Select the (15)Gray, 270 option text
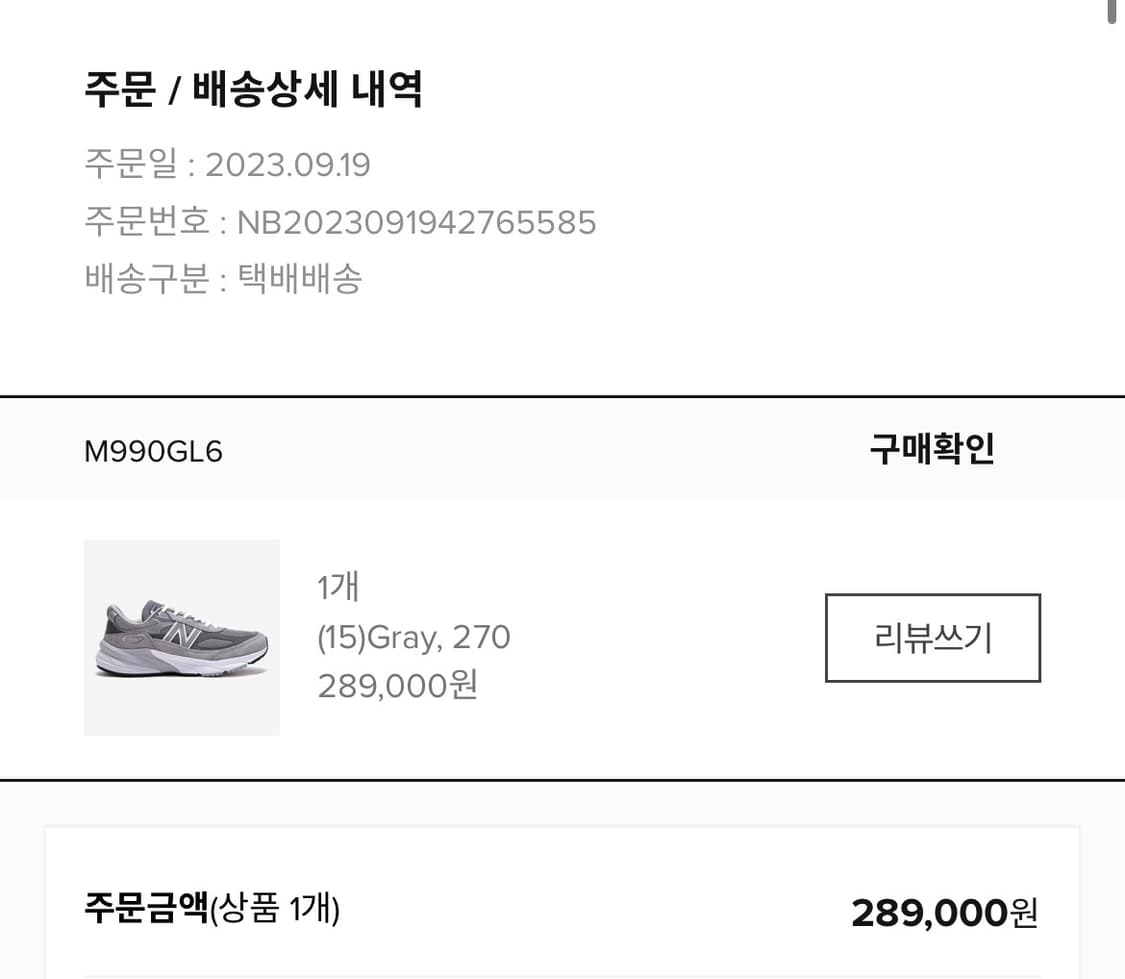Image resolution: width=1125 pixels, height=979 pixels. tap(413, 637)
